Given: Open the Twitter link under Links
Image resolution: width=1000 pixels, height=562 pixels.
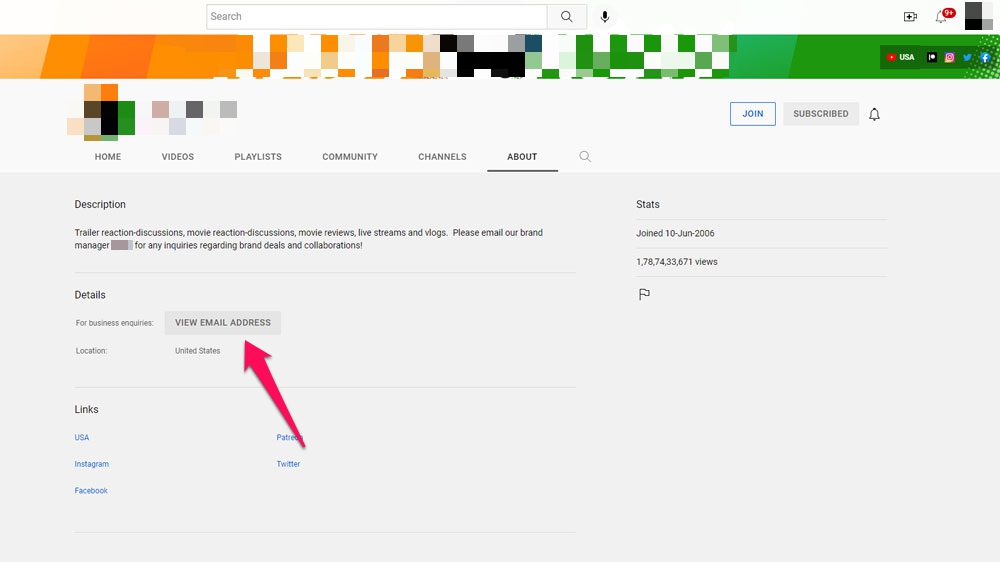Looking at the screenshot, I should (288, 464).
